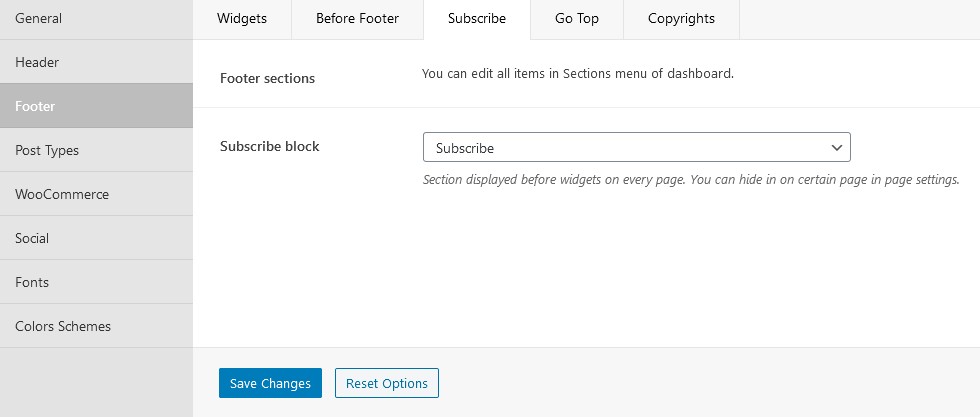Switch to the Widgets tab
This screenshot has width=980, height=417.
242,19
